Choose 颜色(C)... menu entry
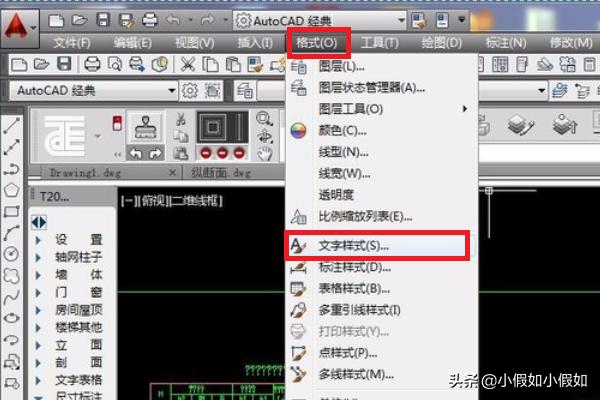The height and width of the screenshot is (400, 600). 382,131
